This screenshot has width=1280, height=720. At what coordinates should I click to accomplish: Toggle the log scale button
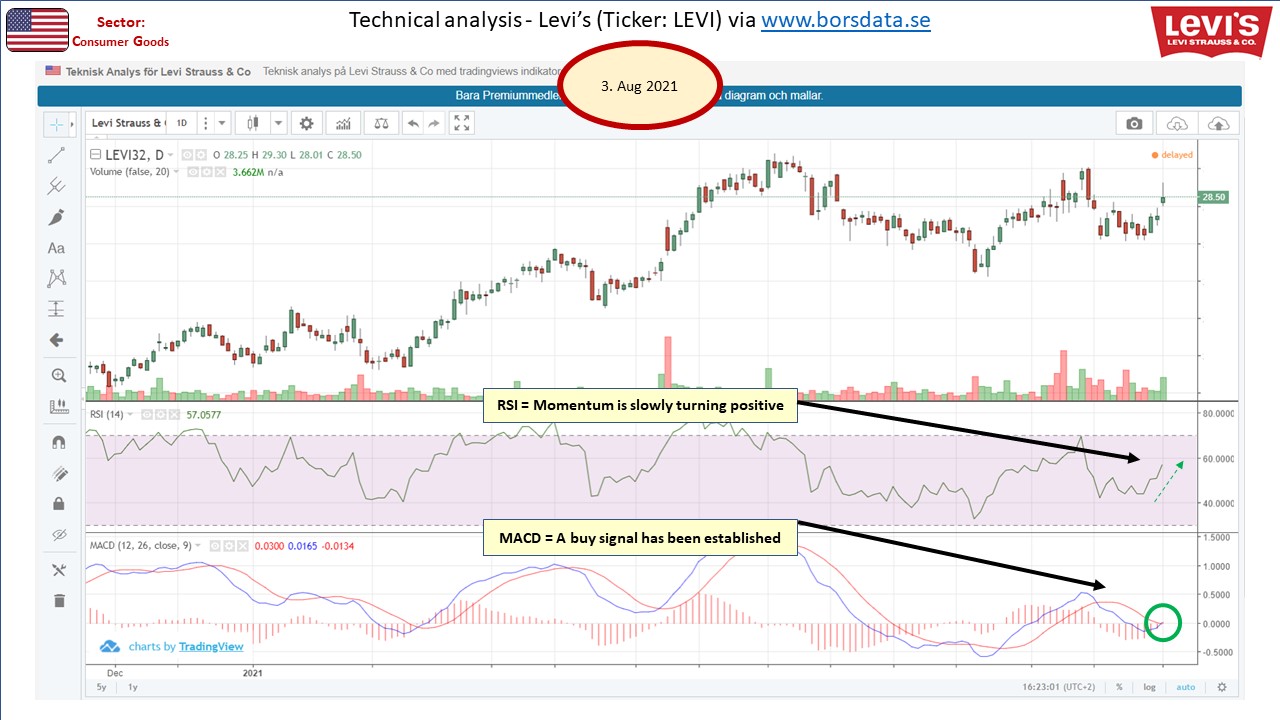click(x=1149, y=687)
